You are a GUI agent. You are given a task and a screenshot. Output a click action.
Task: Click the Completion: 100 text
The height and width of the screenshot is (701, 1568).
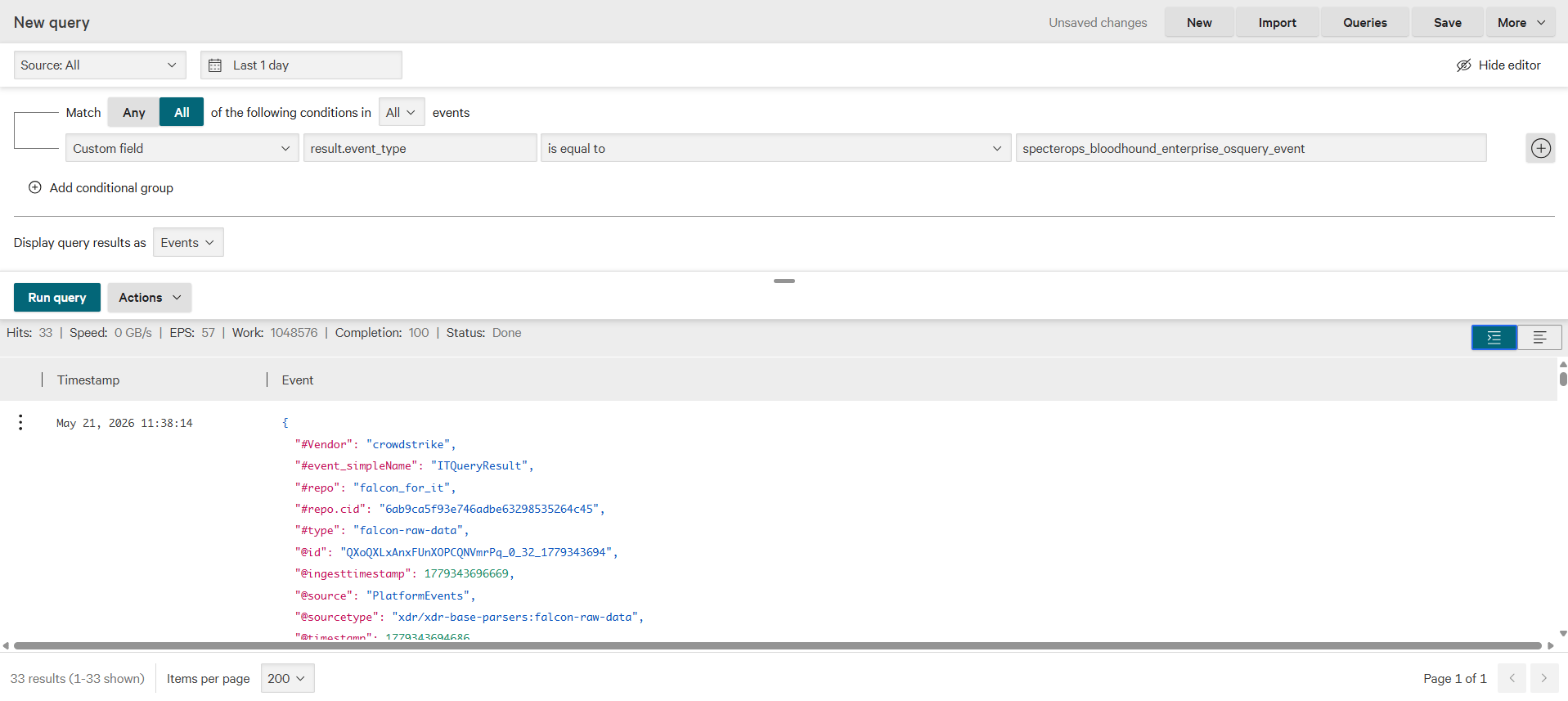coord(382,333)
